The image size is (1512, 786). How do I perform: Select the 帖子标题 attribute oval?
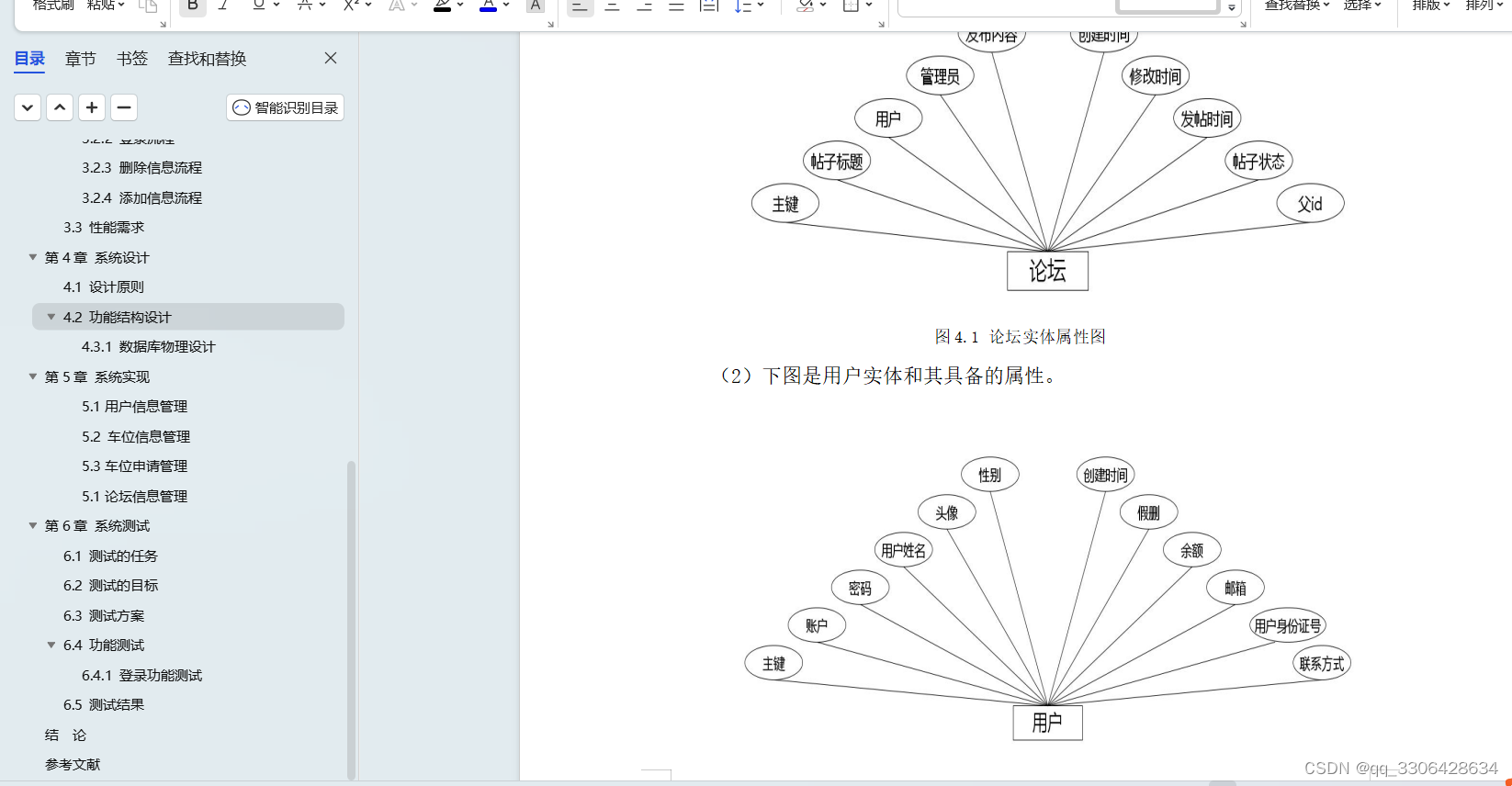pyautogui.click(x=837, y=162)
